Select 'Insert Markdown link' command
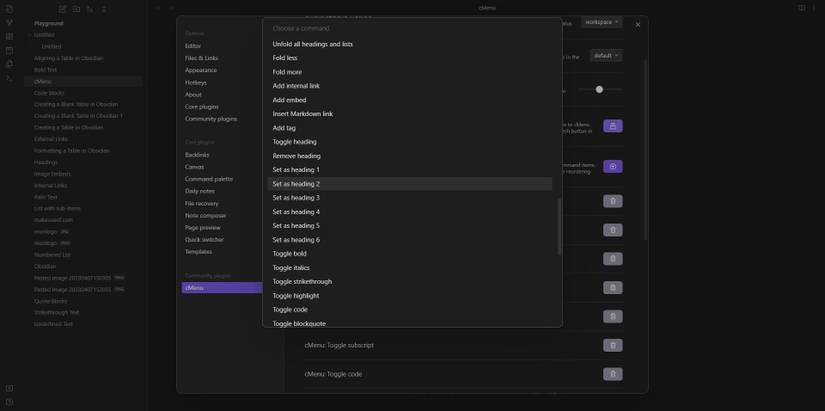 point(410,114)
